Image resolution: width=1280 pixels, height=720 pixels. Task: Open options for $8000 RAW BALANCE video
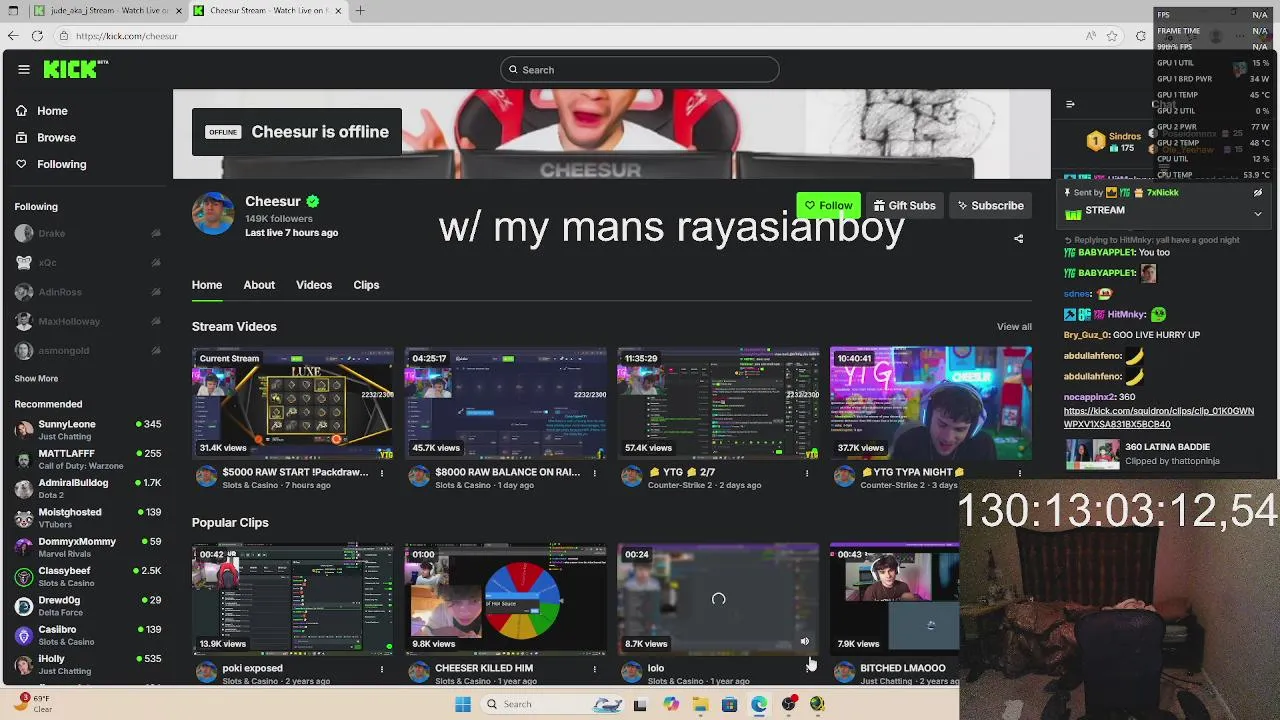[x=594, y=473]
